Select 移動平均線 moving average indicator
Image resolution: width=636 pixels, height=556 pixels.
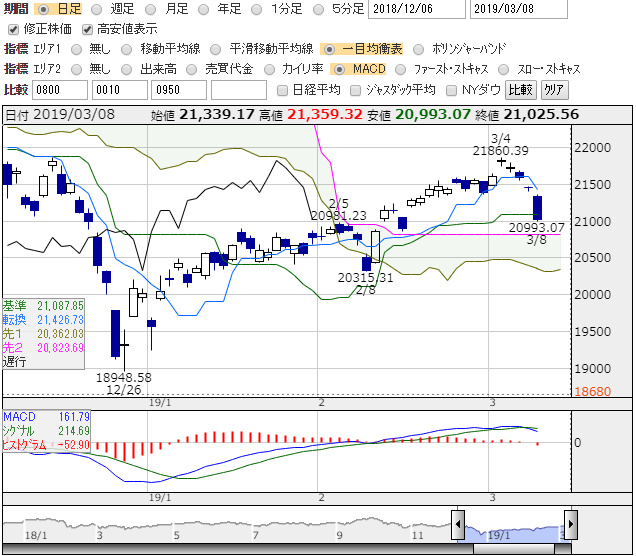click(127, 49)
